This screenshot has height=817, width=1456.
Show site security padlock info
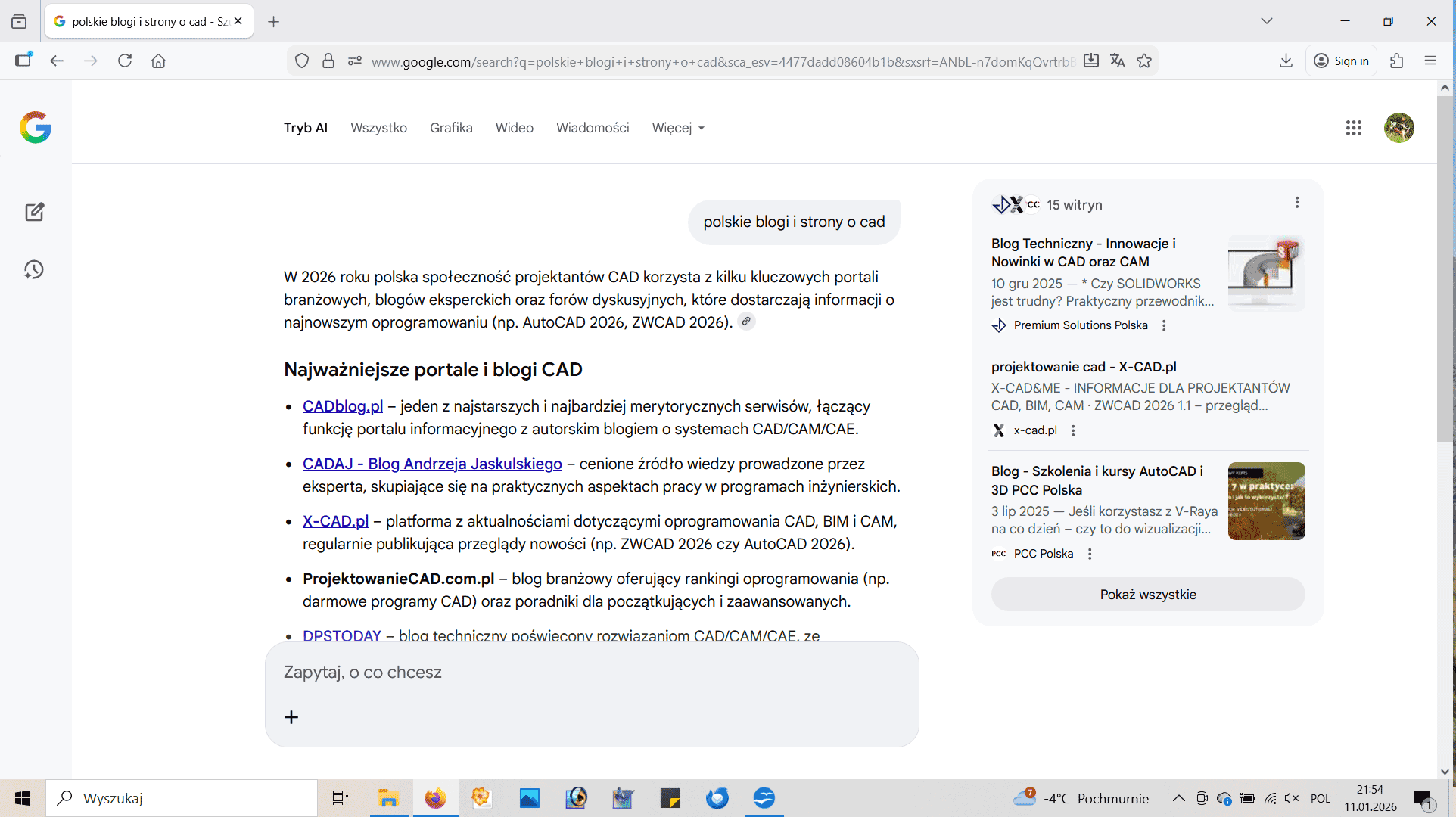pos(328,61)
